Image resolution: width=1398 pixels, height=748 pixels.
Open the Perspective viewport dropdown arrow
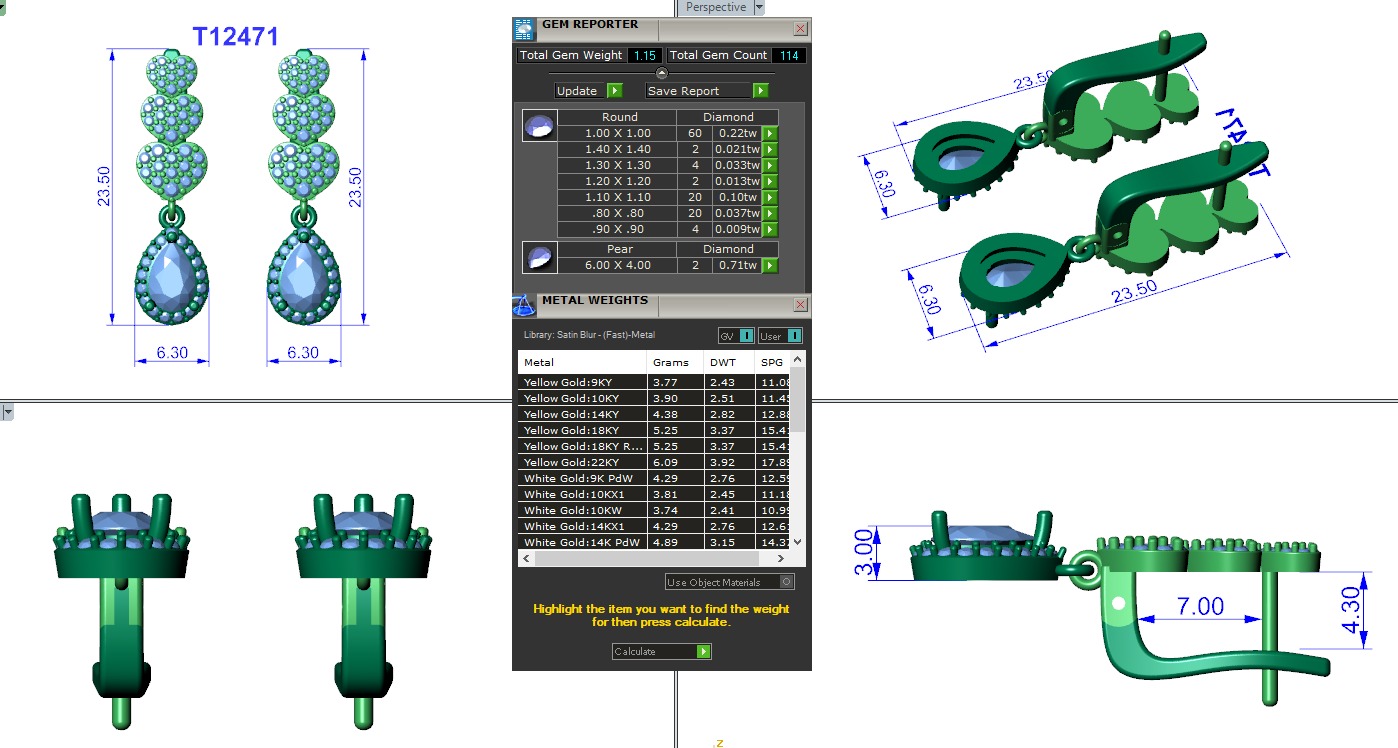758,7
